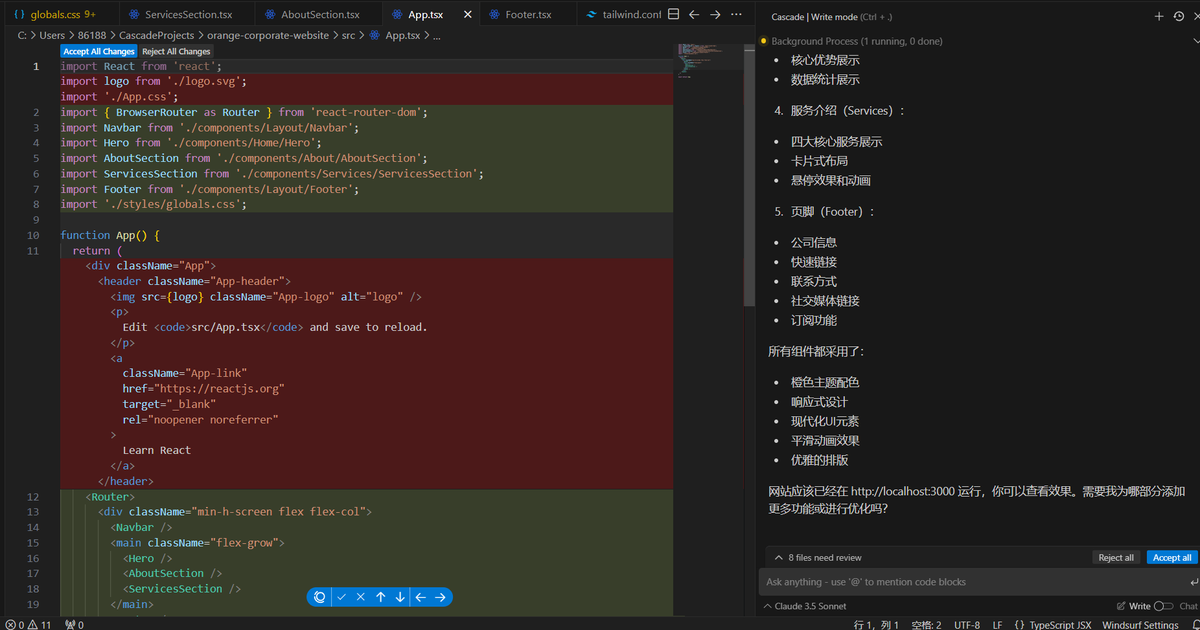Click the 行 1, 列 1 cursor position indicator

tap(876, 624)
